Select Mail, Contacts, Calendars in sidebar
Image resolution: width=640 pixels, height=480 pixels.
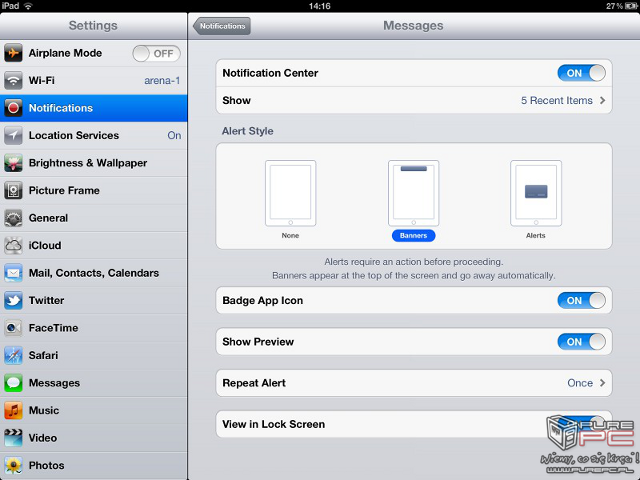coord(94,273)
